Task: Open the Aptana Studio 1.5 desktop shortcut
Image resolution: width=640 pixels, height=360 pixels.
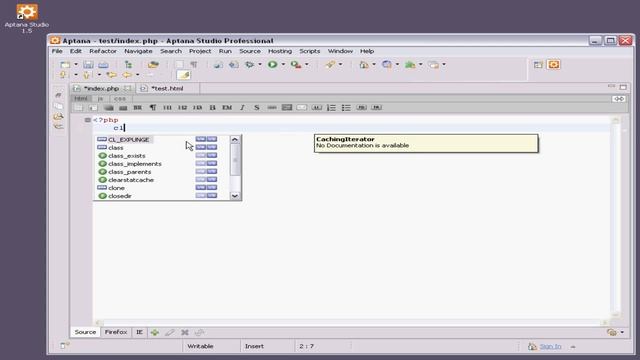Action: pyautogui.click(x=27, y=18)
